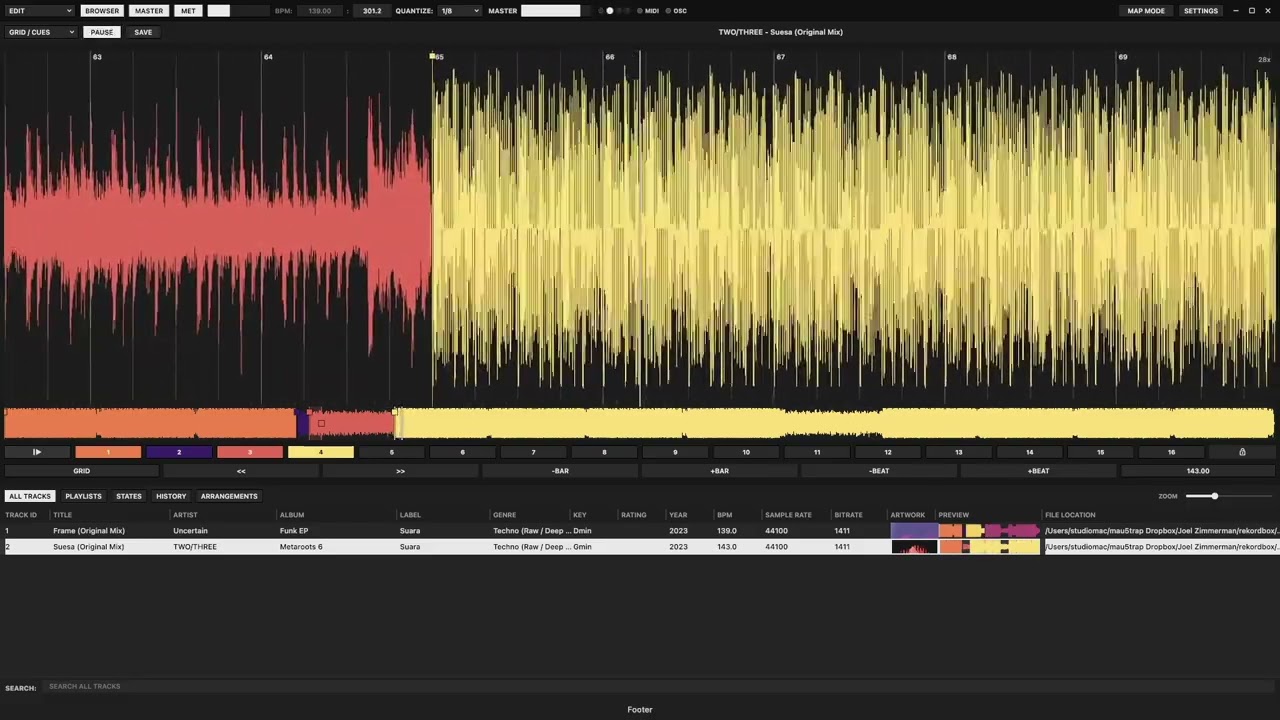Toggle the BROWSER panel button

102,11
